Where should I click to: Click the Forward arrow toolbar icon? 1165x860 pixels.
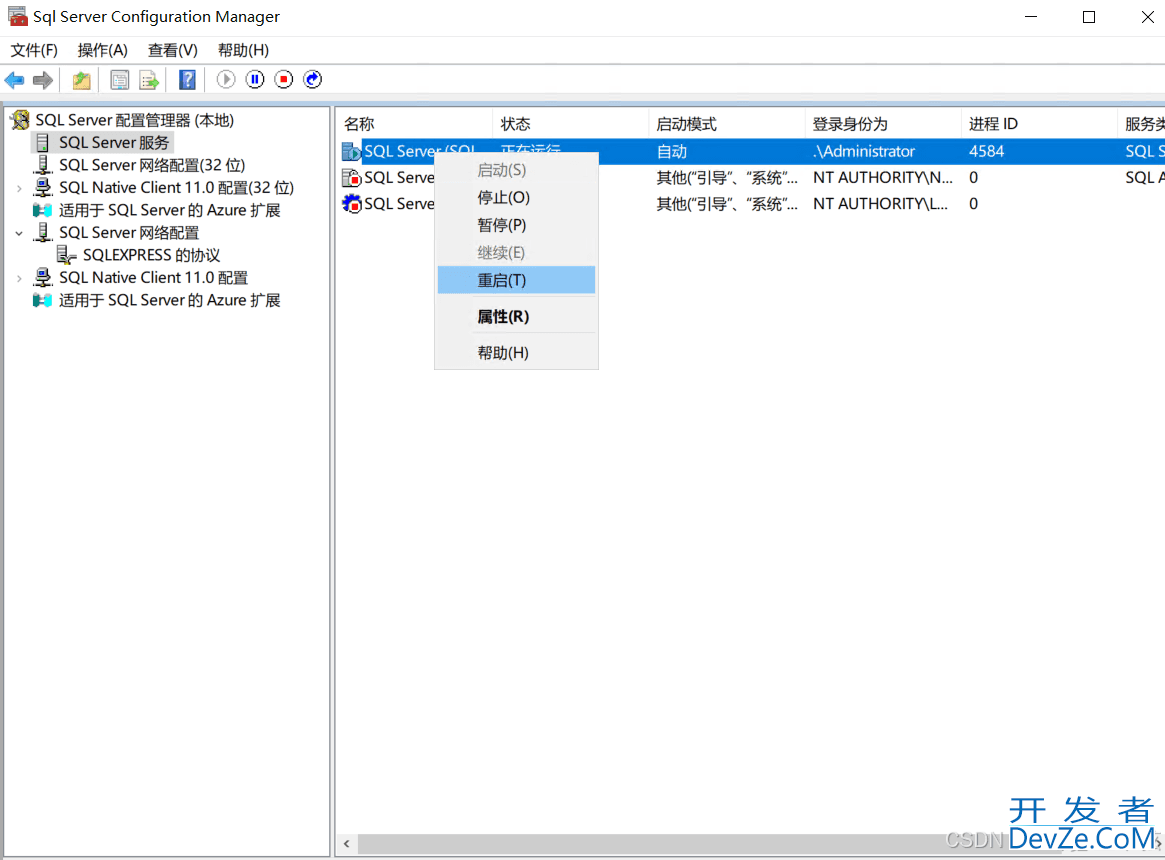(x=43, y=80)
